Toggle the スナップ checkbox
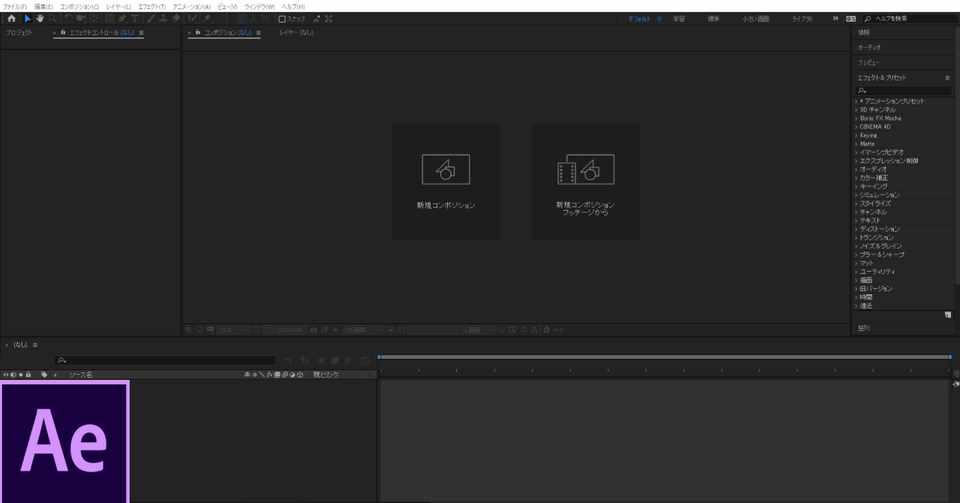This screenshot has width=960, height=503. tap(282, 19)
